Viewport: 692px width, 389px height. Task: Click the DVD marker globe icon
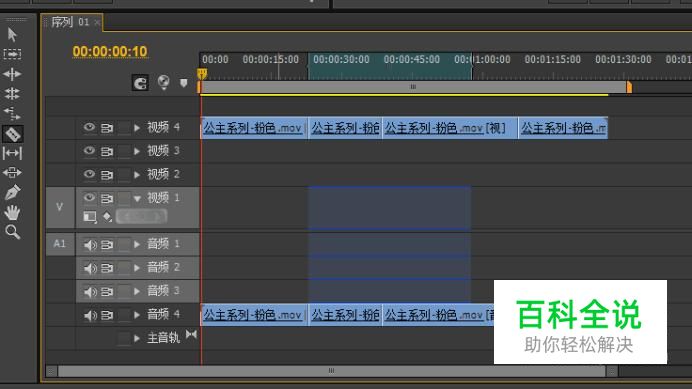(x=164, y=82)
